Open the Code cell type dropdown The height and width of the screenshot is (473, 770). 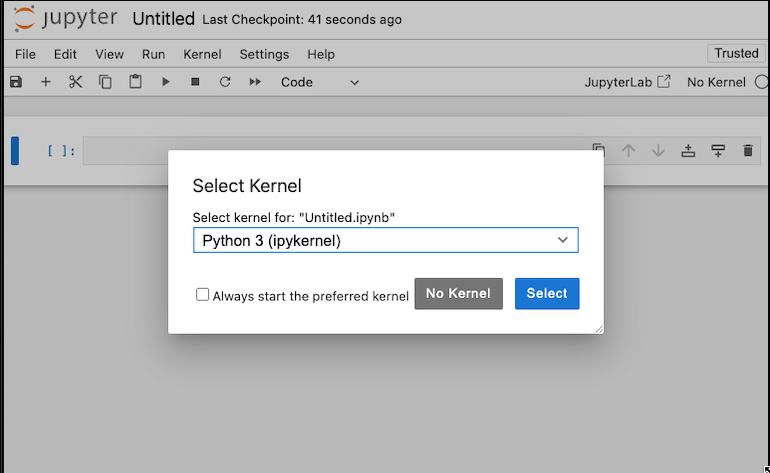coord(320,82)
